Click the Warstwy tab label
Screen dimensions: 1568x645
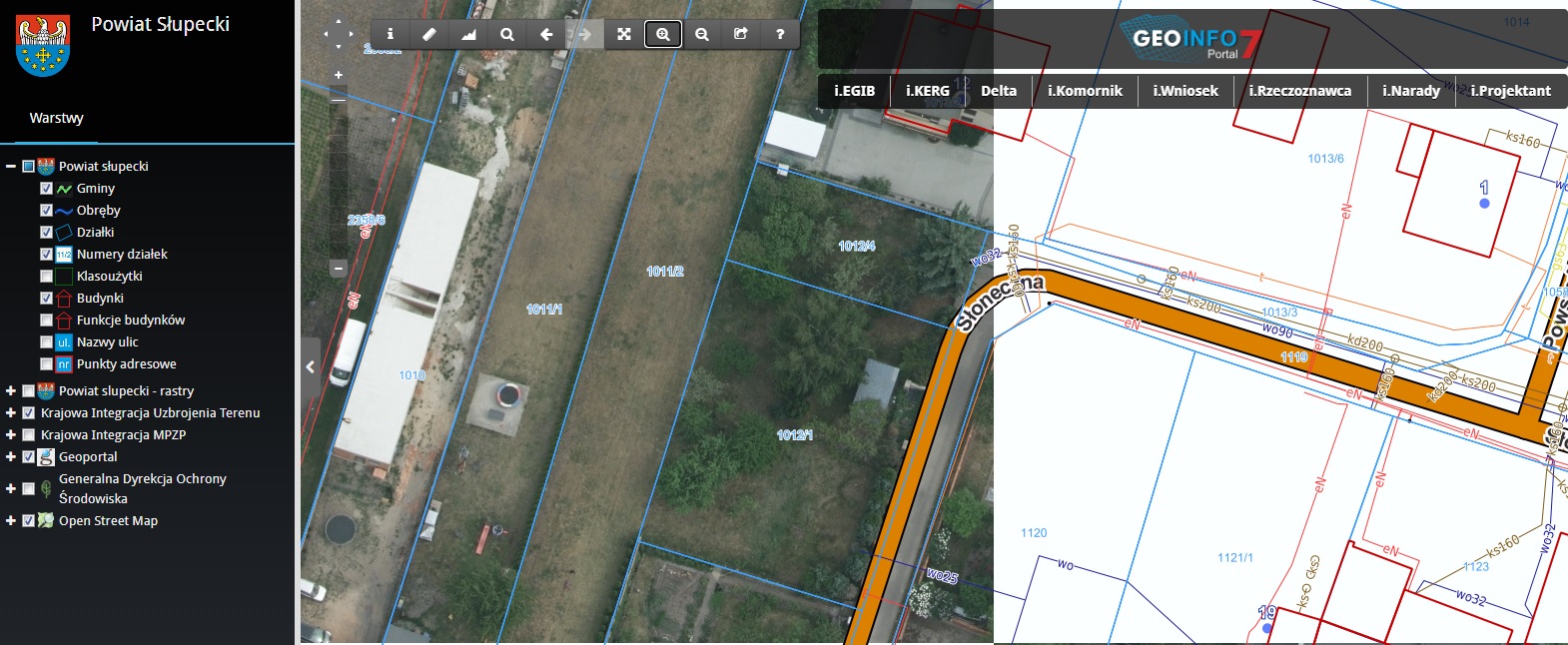click(x=57, y=118)
